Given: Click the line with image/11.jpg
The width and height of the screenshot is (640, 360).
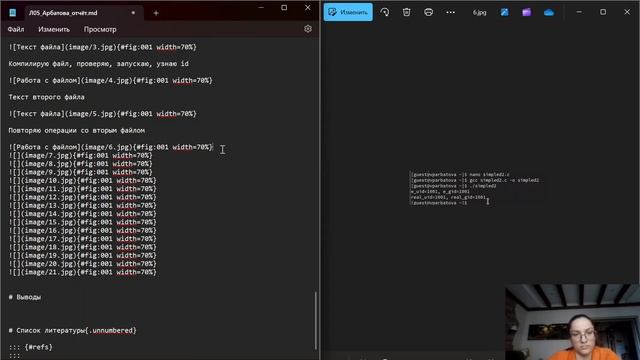Looking at the screenshot, I should click(82, 189).
